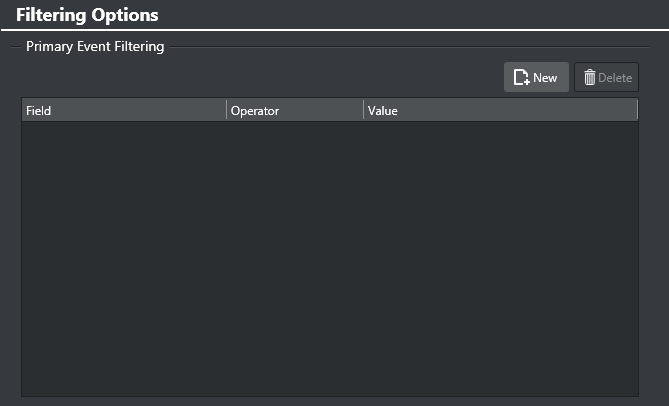This screenshot has width=669, height=406.
Task: Click the "New" text label
Action: tap(545, 78)
